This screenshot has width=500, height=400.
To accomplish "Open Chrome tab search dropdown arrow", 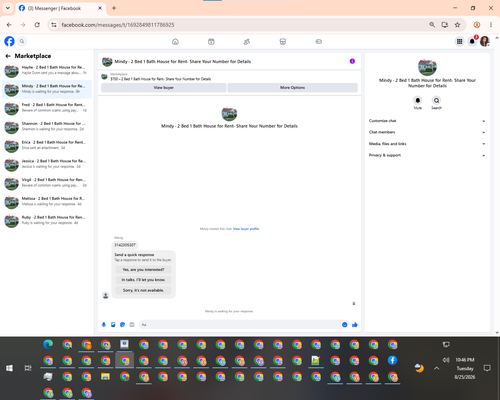I will (x=8, y=8).
